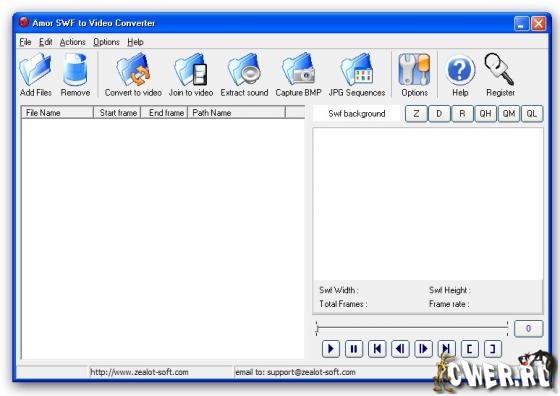Image resolution: width=560 pixels, height=396 pixels.
Task: Open the blue Help question icon
Action: coord(460,70)
